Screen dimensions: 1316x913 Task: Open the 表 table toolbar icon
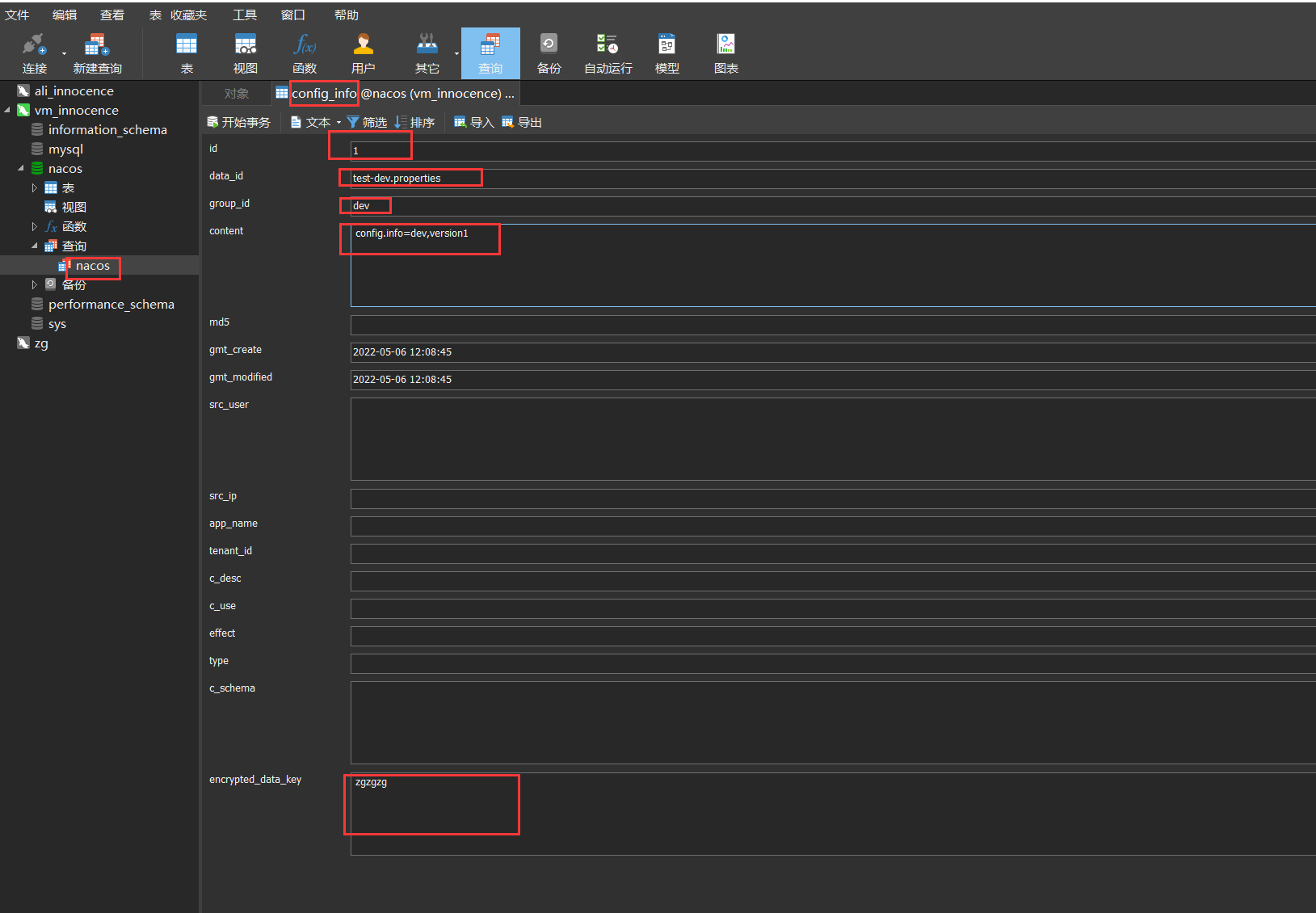point(187,53)
